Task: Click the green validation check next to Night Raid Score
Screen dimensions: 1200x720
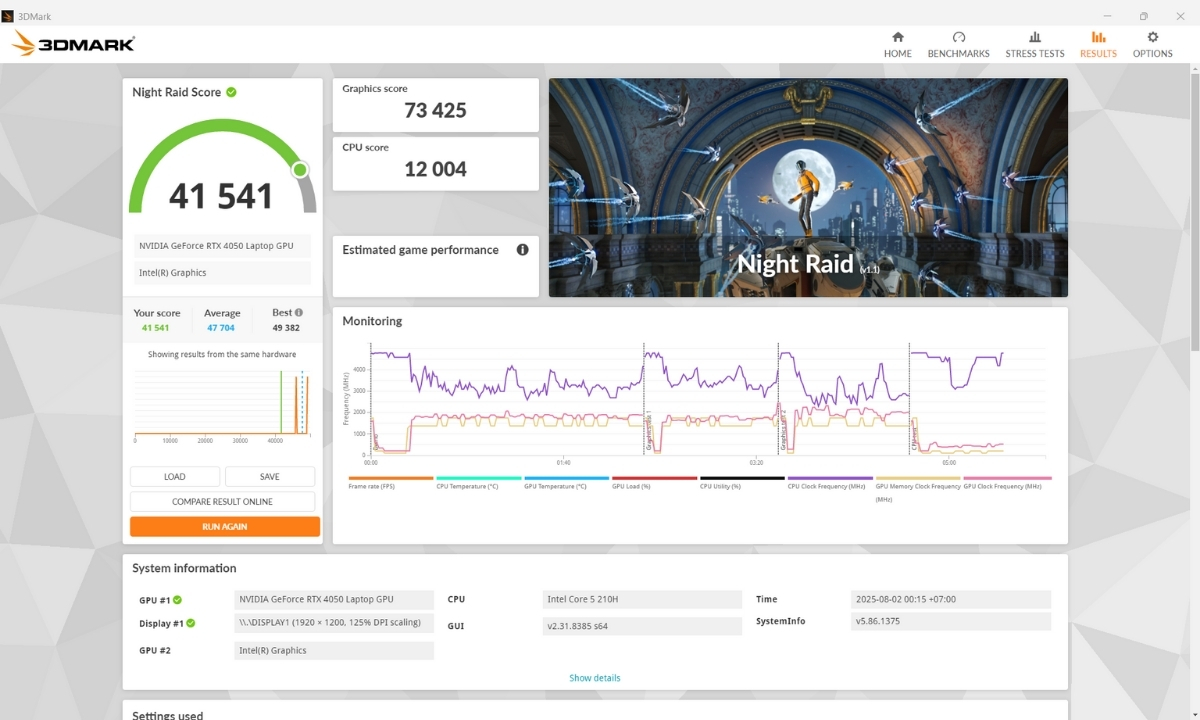Action: [x=231, y=92]
